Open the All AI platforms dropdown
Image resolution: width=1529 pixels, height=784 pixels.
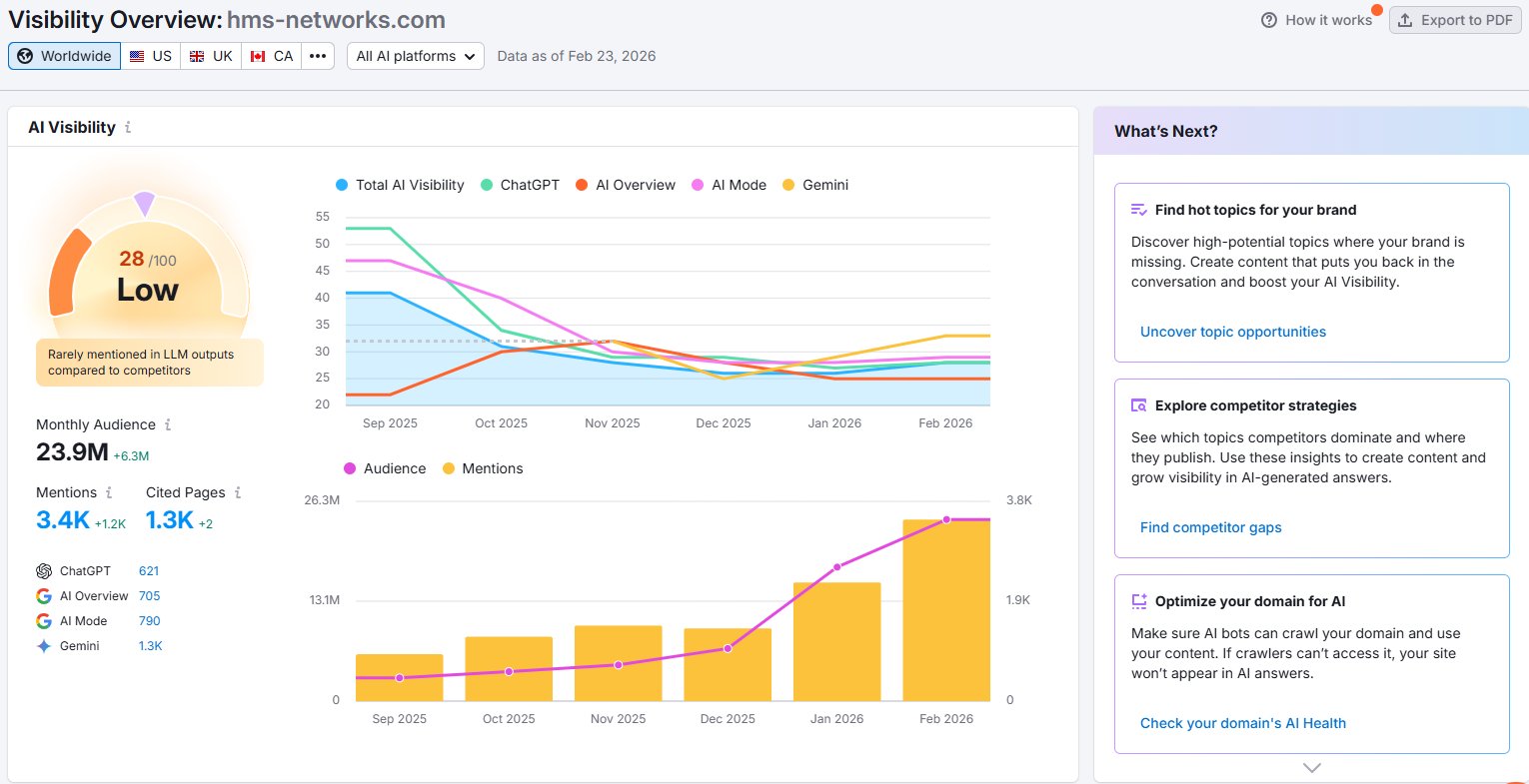(415, 56)
